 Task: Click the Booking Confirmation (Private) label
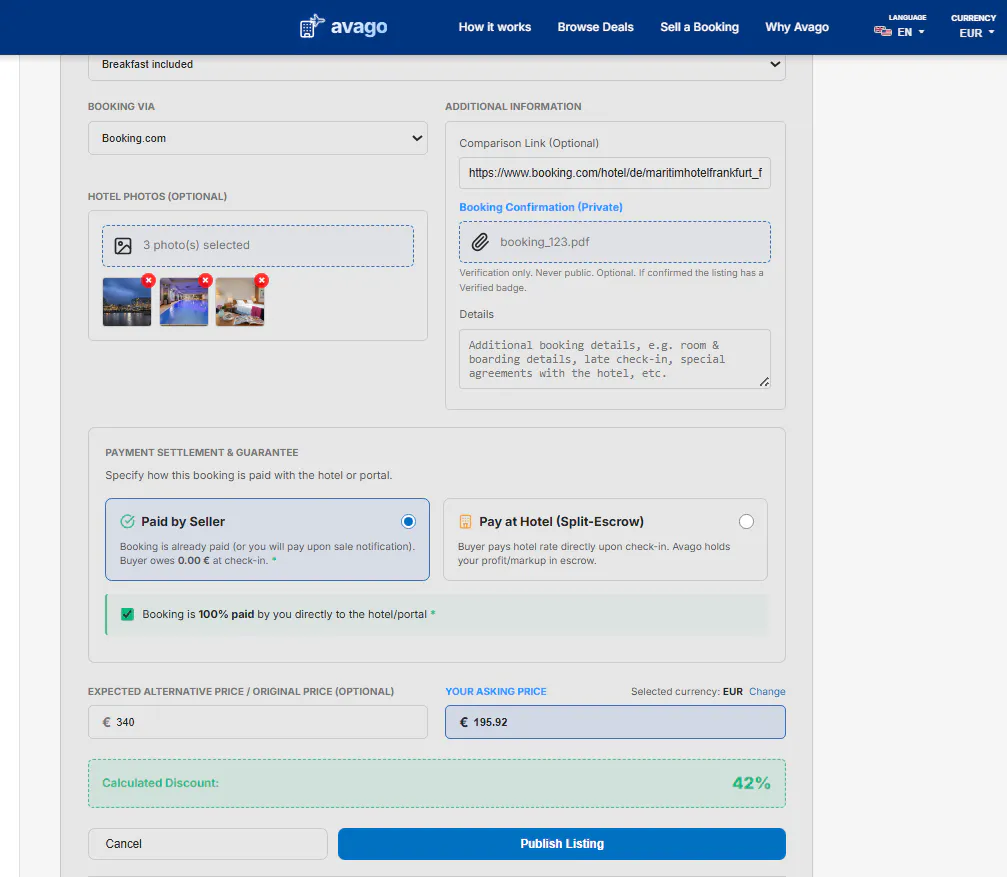pos(541,207)
